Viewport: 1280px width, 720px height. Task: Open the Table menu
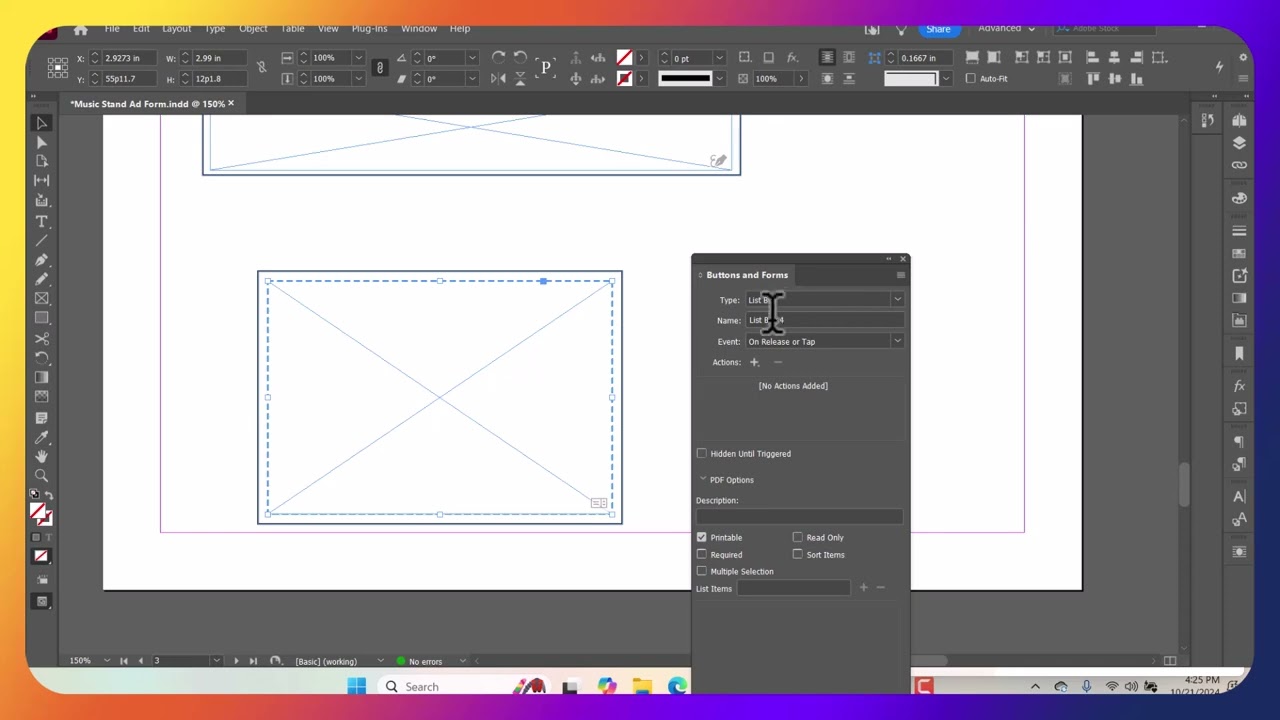[292, 29]
